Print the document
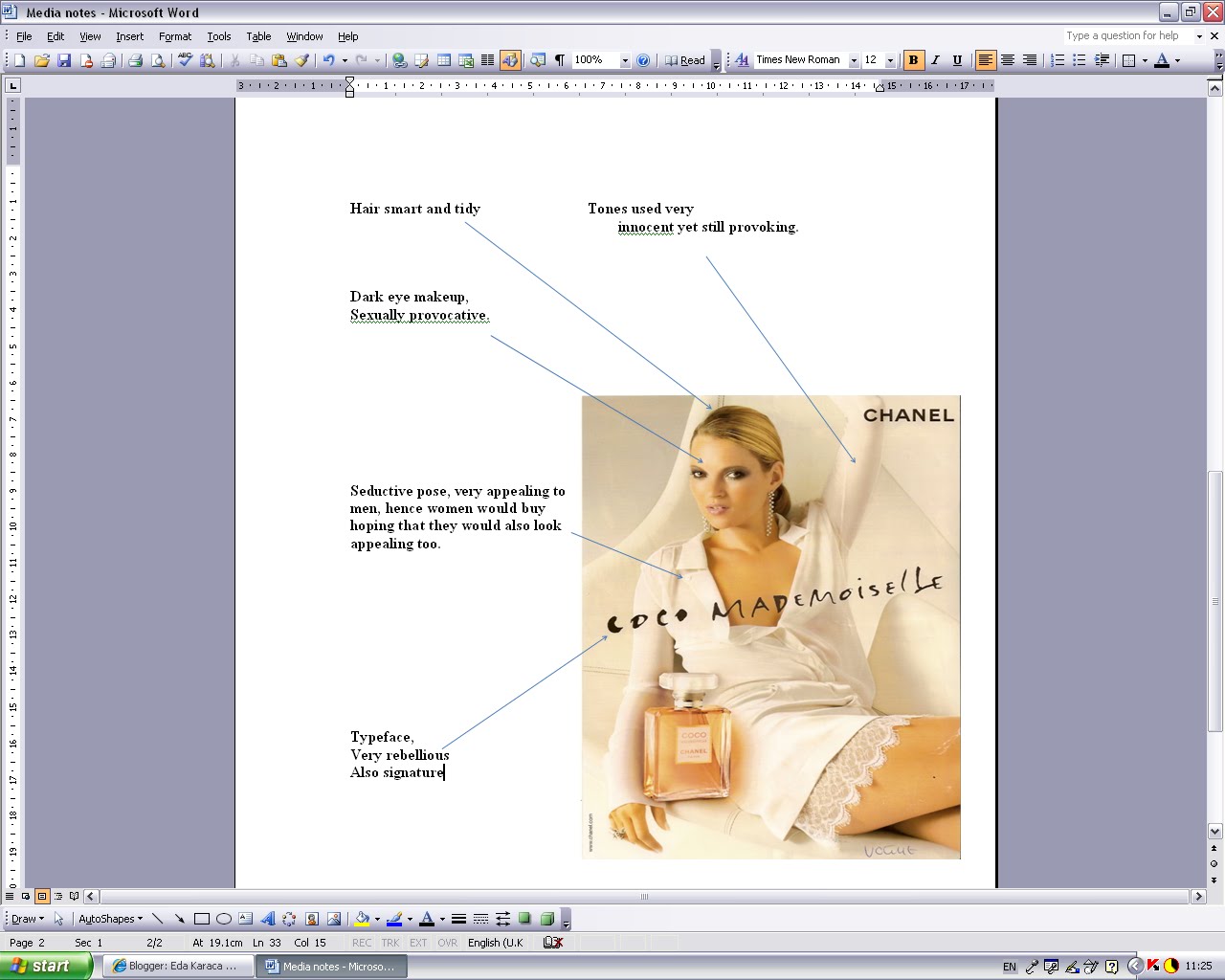1225x980 pixels. 135,60
